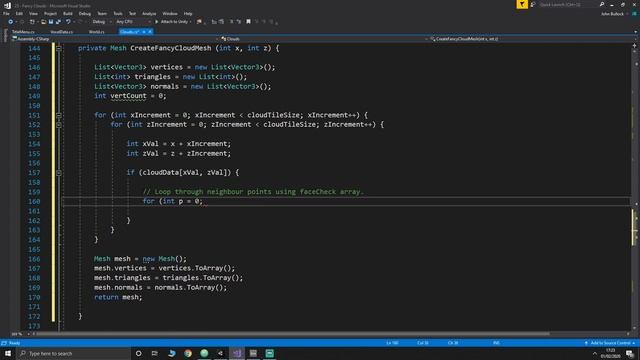This screenshot has width=640, height=360.
Task: Click 'return mesh;' on line 170
Action: [x=118, y=297]
